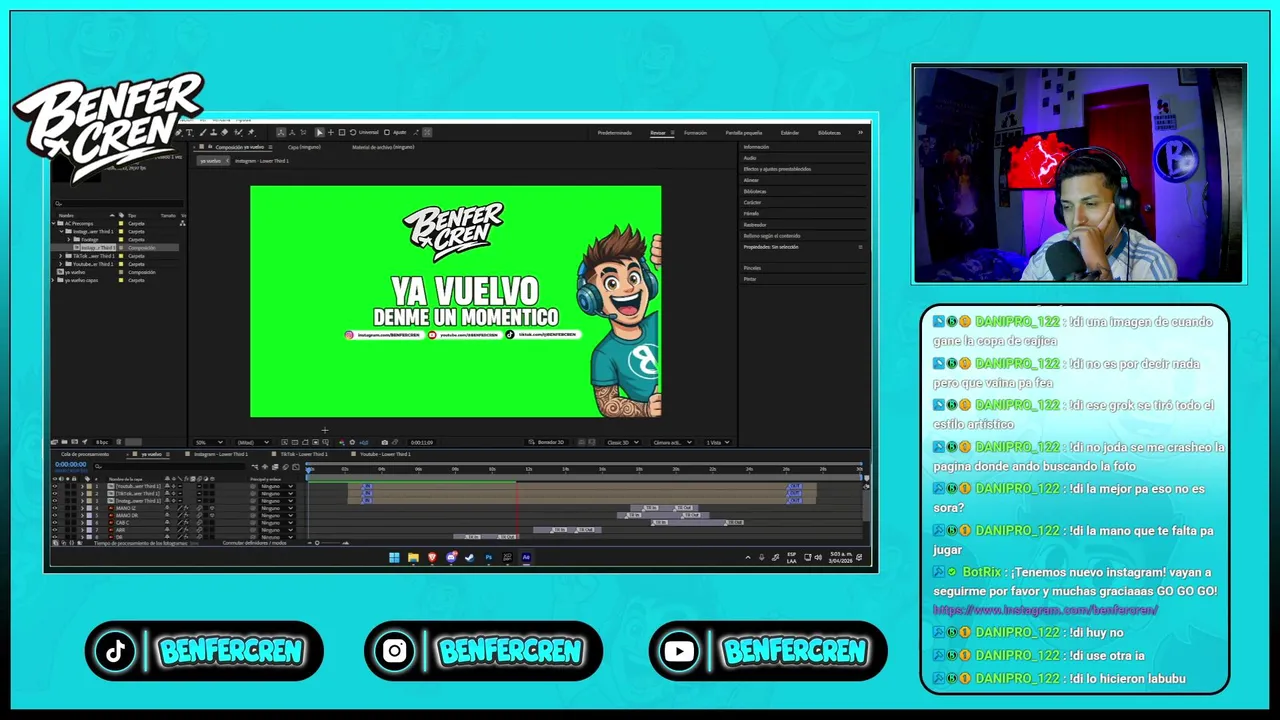The image size is (1280, 720).
Task: Open Steam from the taskbar
Action: pyautogui.click(x=469, y=557)
